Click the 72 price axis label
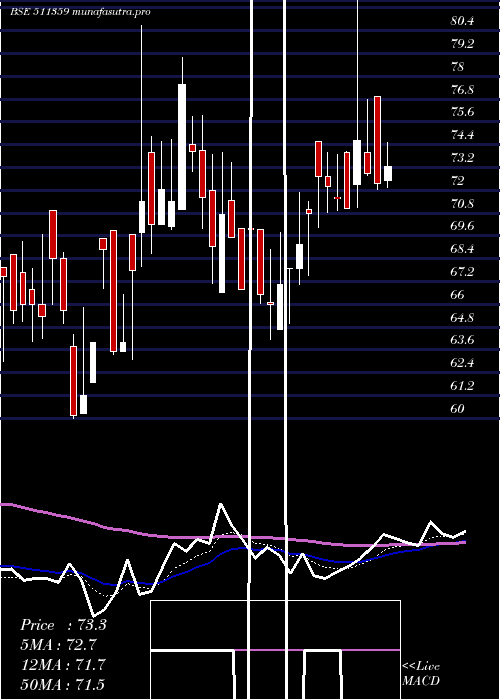 click(x=458, y=180)
